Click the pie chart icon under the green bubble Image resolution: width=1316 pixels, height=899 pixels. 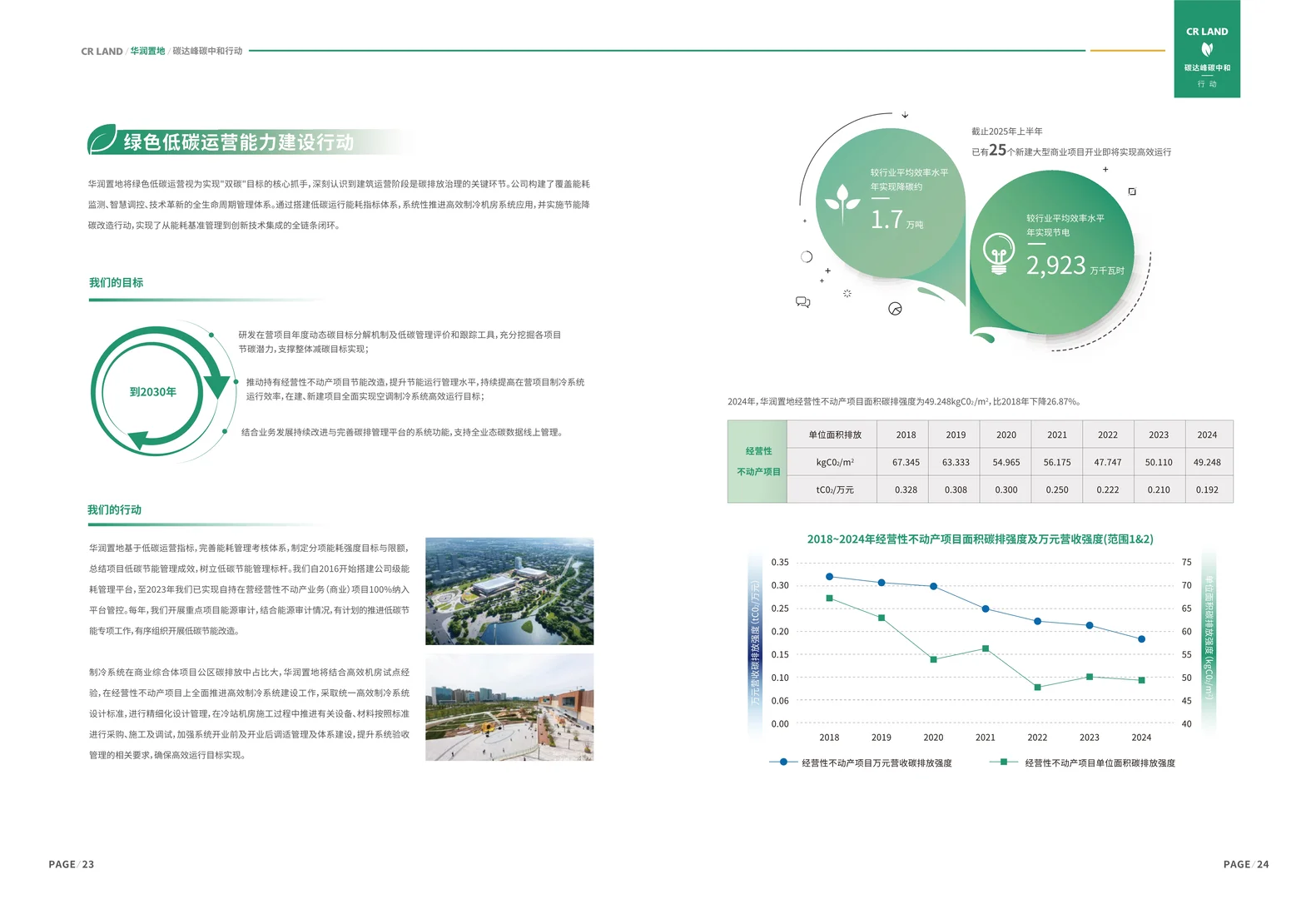click(895, 309)
